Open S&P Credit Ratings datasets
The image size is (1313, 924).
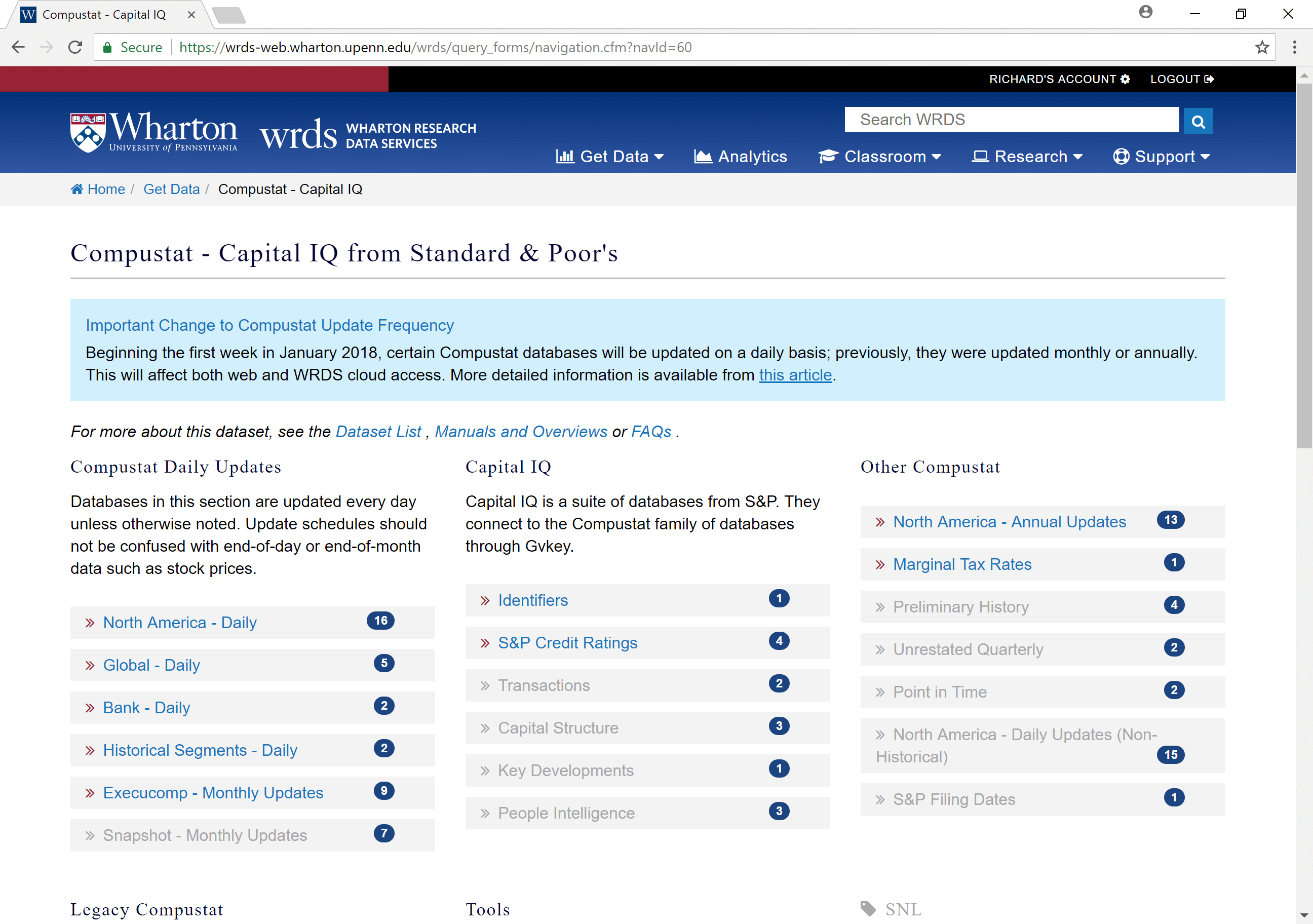coord(567,643)
